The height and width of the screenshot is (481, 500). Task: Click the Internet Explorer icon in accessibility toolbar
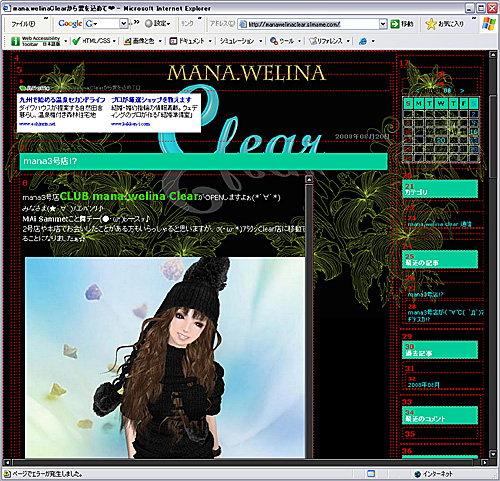363,41
